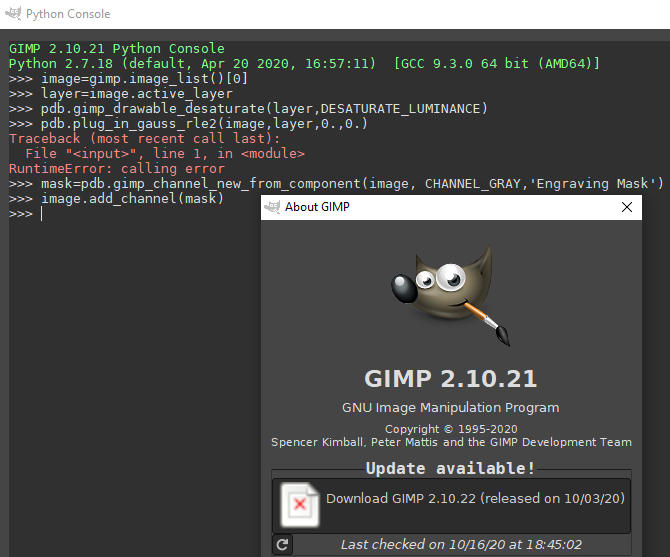Viewport: 670px width, 557px height.
Task: Click the 'layer=image.active_layer' console line
Action: coord(120,94)
